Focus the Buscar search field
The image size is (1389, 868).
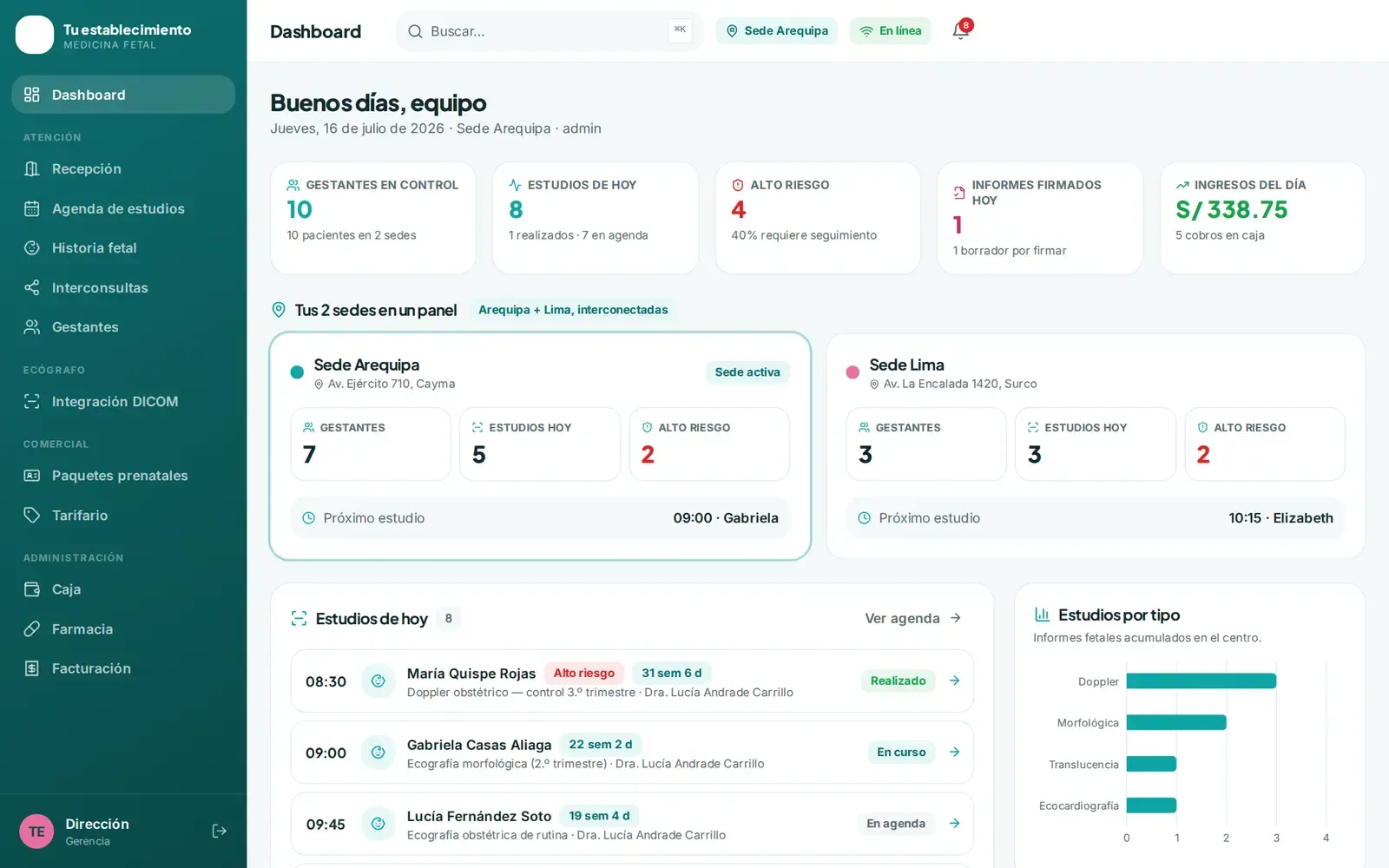[x=549, y=31]
